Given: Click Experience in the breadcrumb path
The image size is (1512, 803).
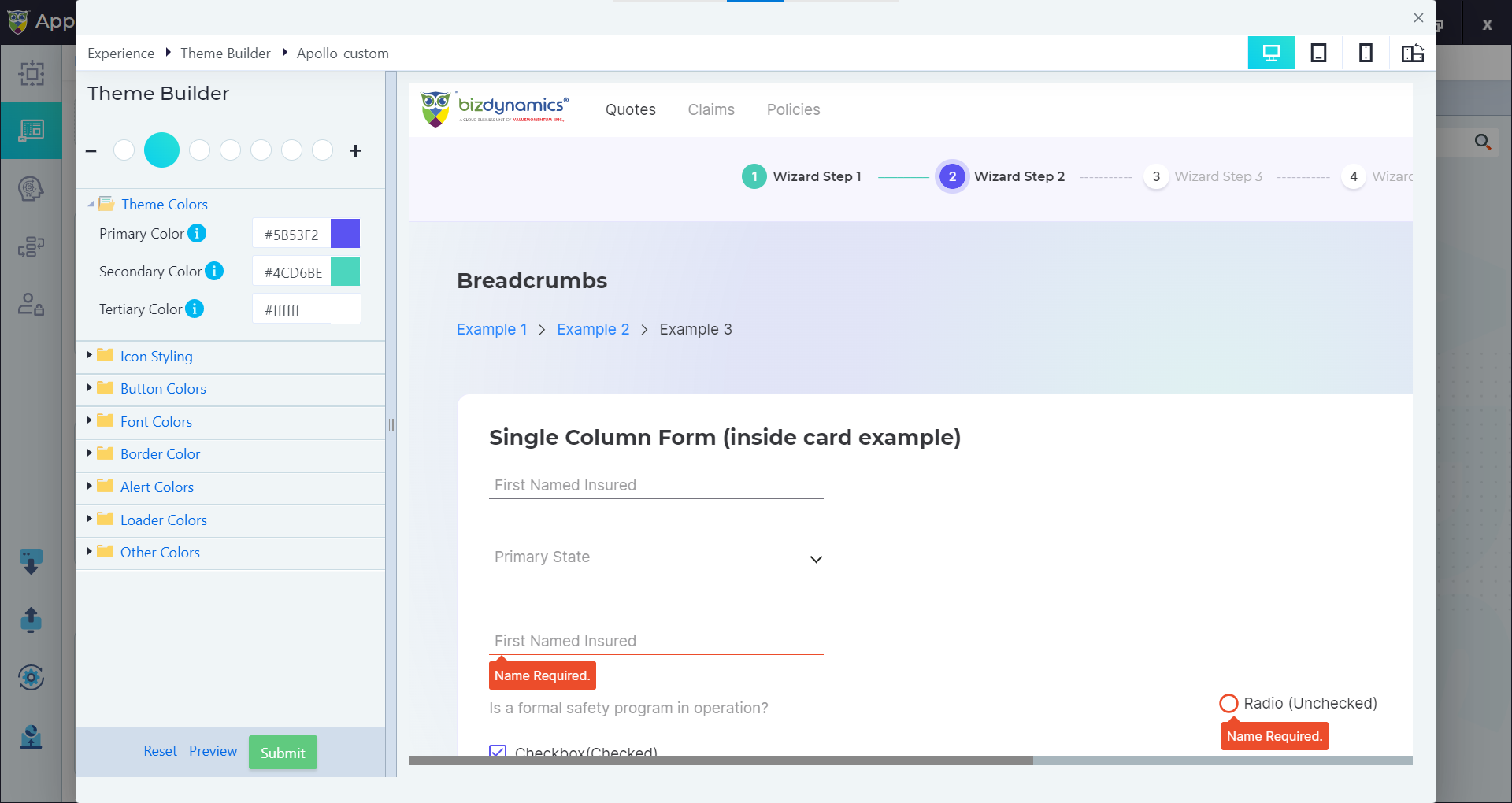Looking at the screenshot, I should [120, 53].
